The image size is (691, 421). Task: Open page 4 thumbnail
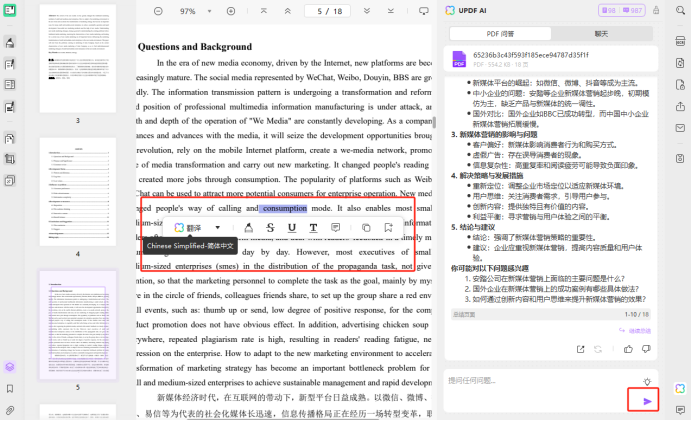(78, 192)
